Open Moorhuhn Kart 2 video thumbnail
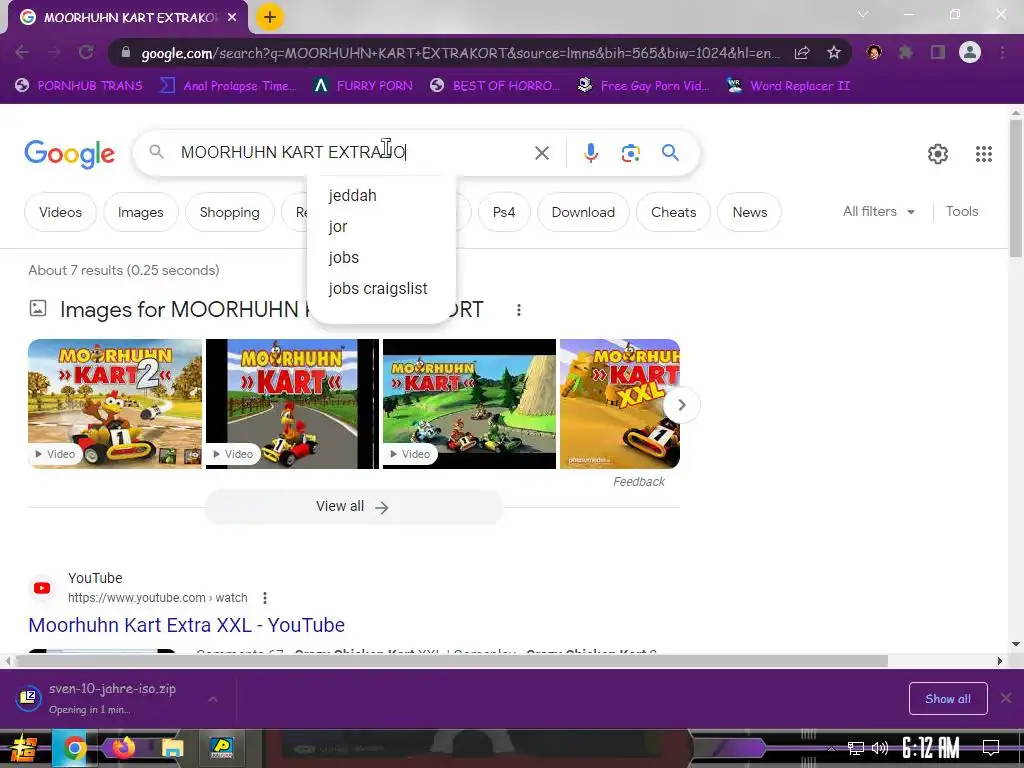The height and width of the screenshot is (768, 1024). click(x=115, y=404)
